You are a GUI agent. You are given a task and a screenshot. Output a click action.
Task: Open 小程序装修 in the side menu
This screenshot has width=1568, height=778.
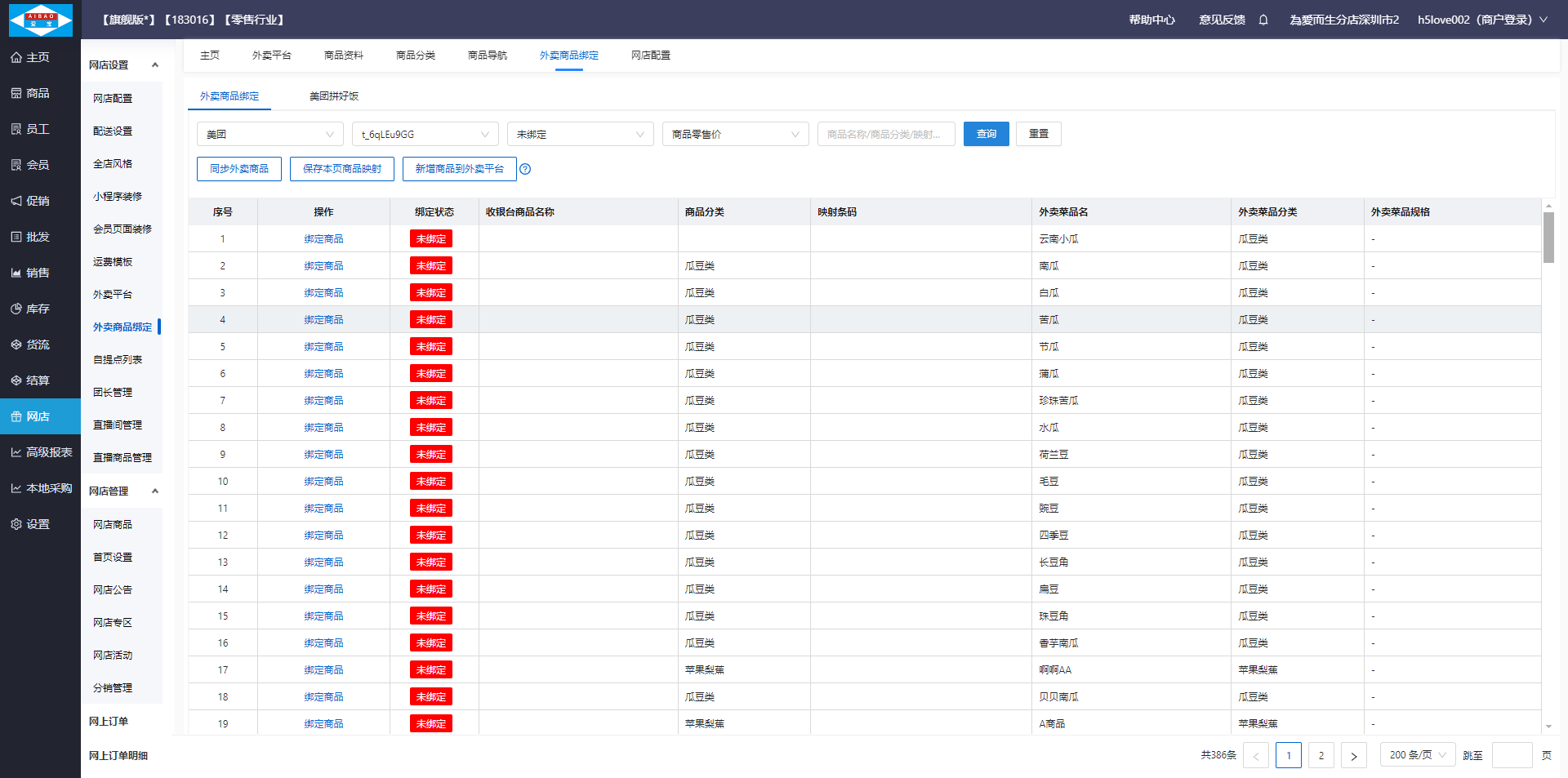click(x=118, y=197)
